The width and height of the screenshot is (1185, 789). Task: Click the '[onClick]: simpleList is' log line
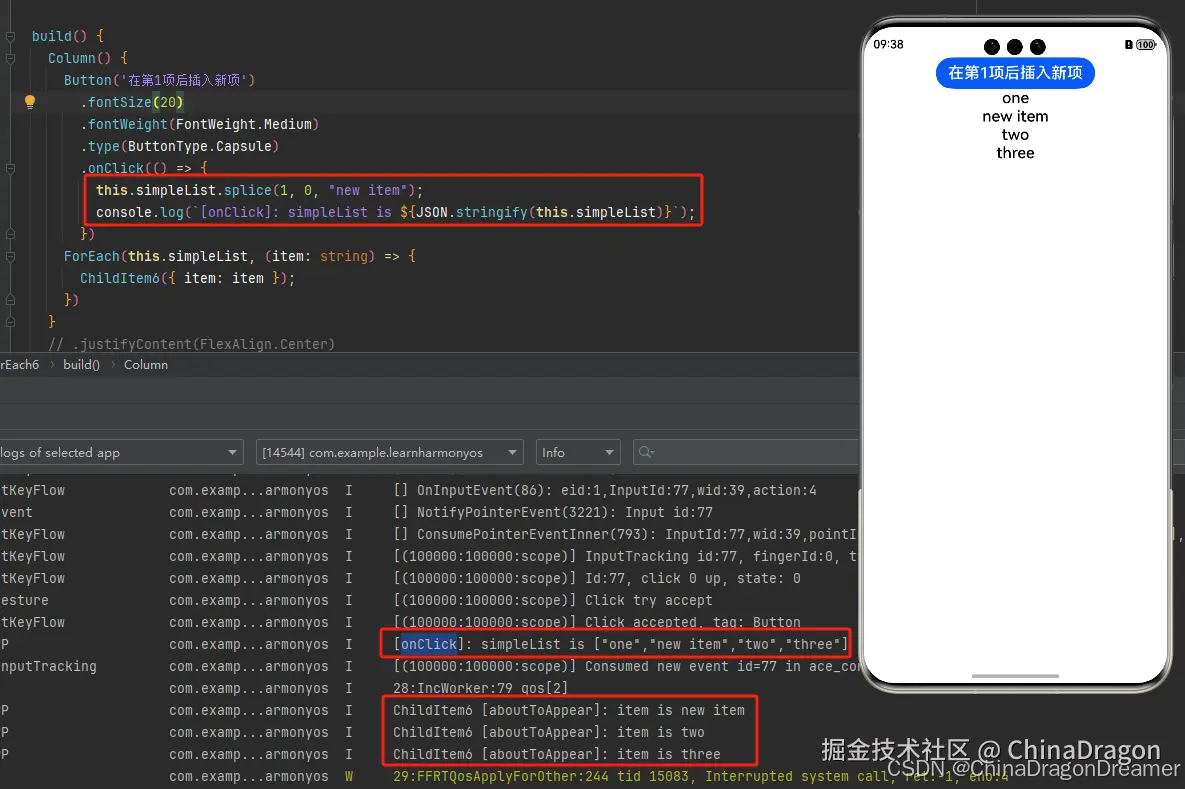(x=620, y=644)
